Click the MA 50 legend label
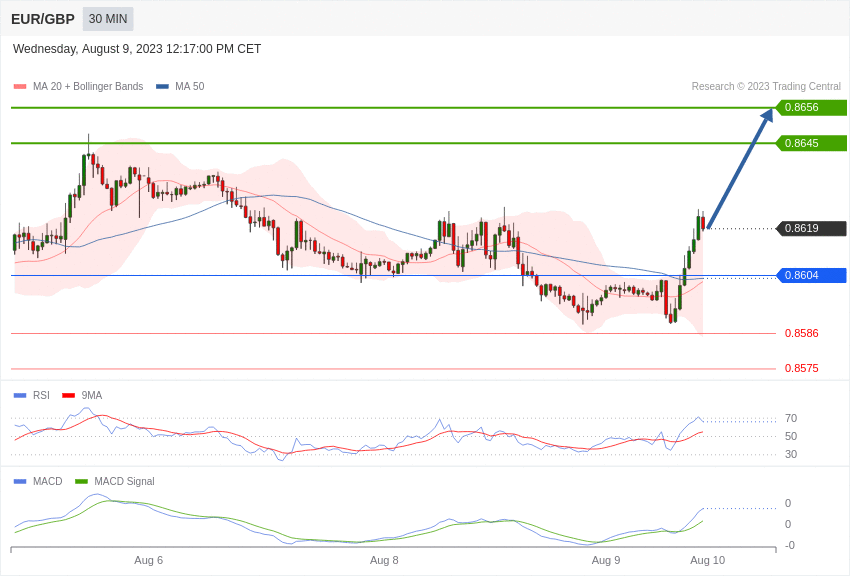The image size is (850, 576). point(190,86)
